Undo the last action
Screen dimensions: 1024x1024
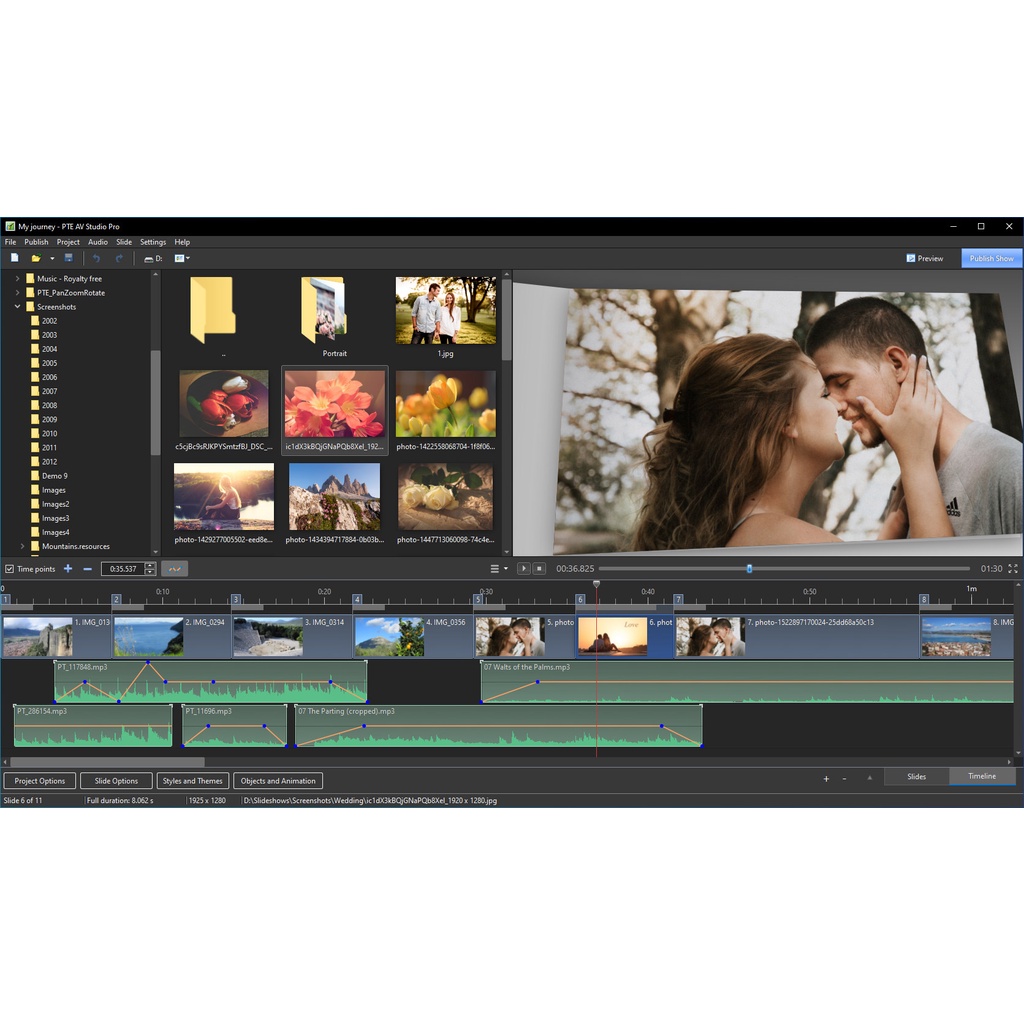point(97,258)
